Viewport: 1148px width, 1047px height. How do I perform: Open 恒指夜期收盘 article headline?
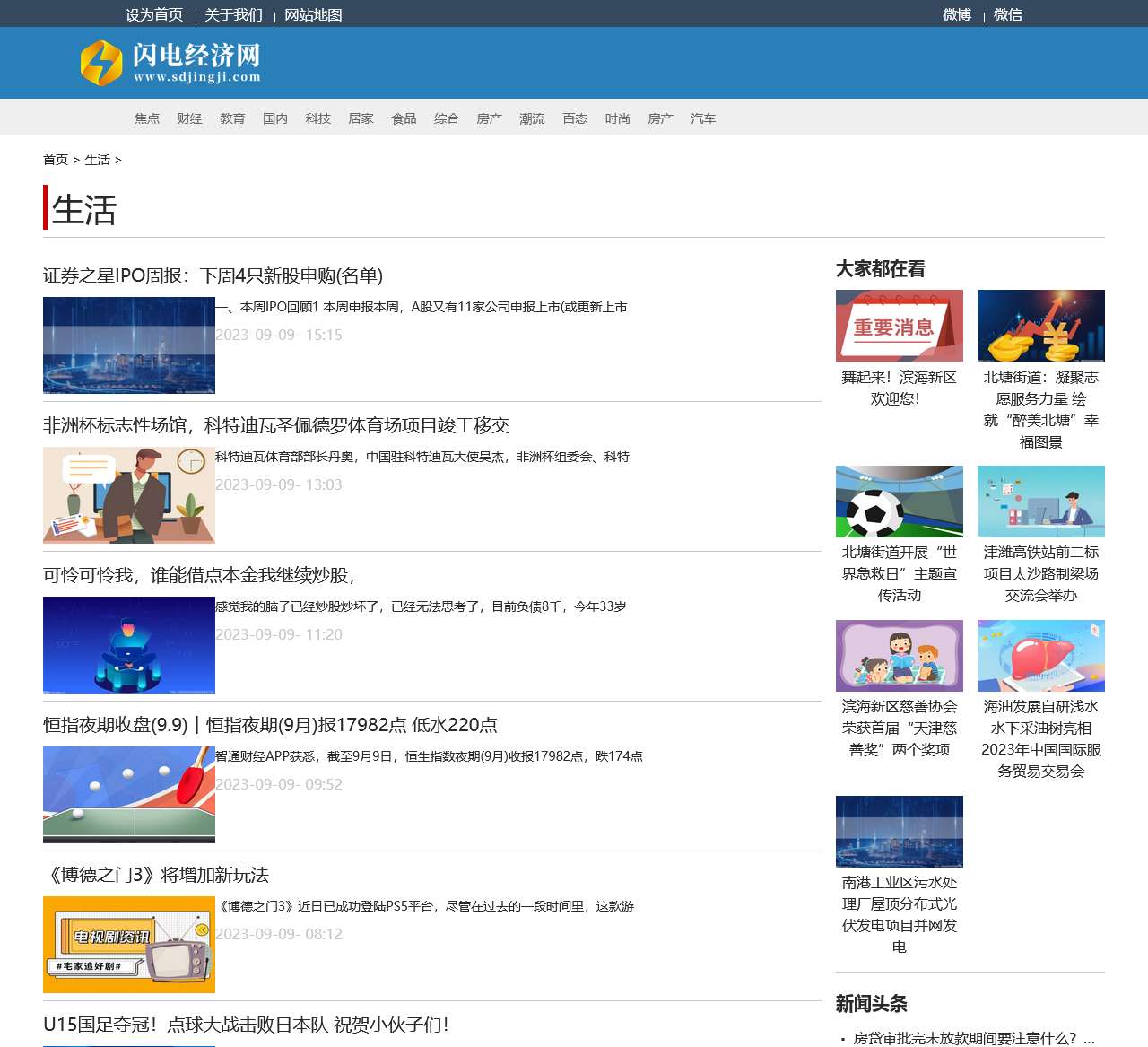(x=270, y=725)
